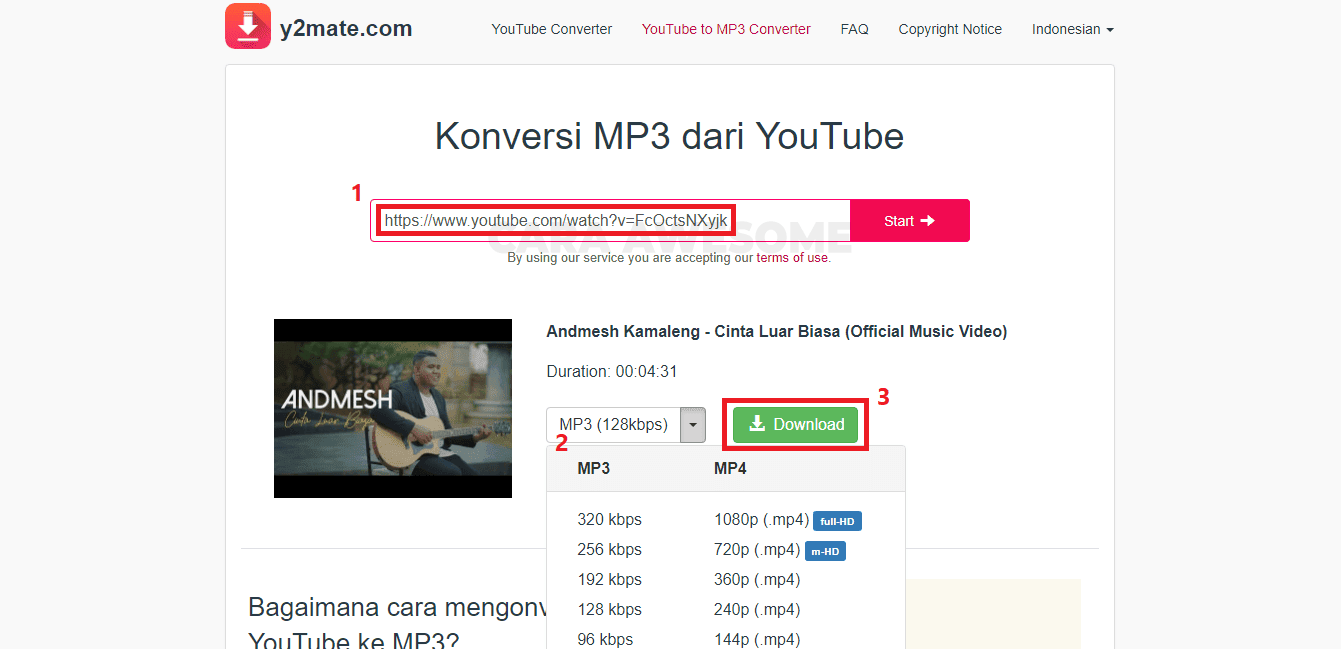Open the MP3 (128kbps) format selector
The image size is (1341, 649).
tap(613, 425)
